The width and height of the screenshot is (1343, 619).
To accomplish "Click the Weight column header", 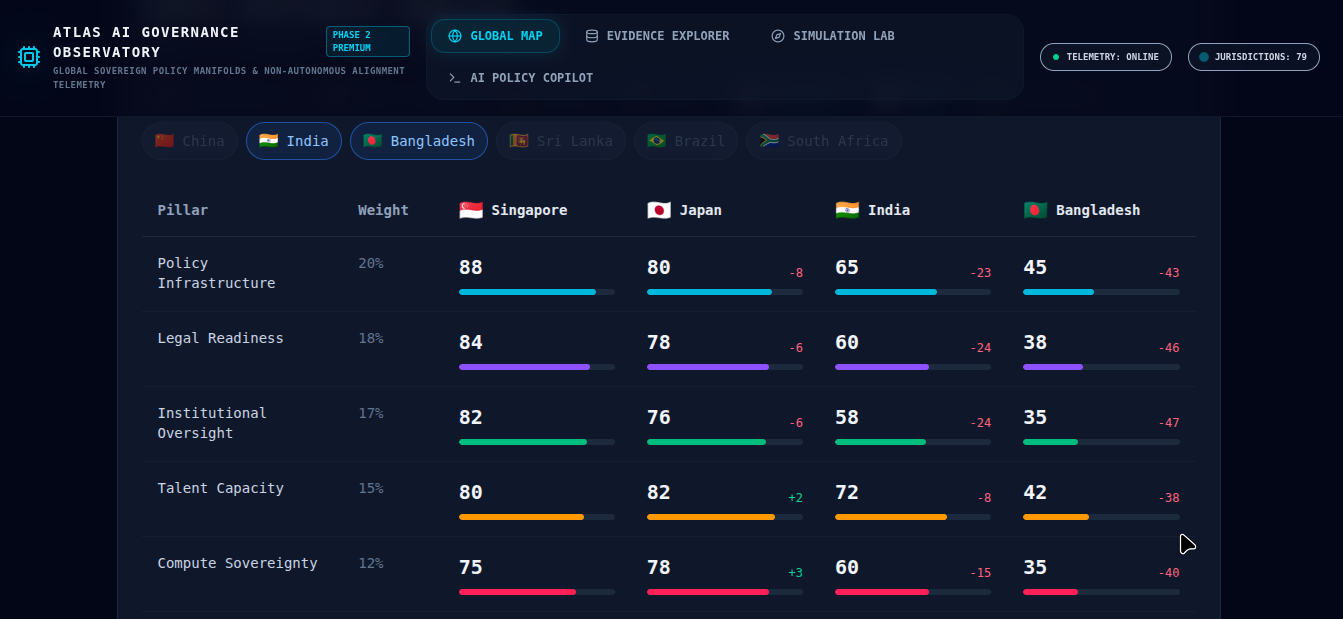I will tap(384, 210).
